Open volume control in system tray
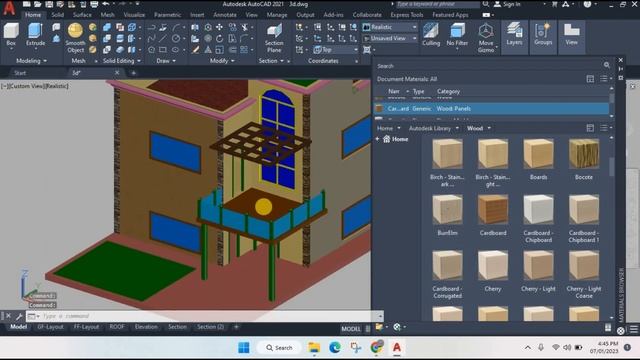The width and height of the screenshot is (640, 360). tap(567, 348)
